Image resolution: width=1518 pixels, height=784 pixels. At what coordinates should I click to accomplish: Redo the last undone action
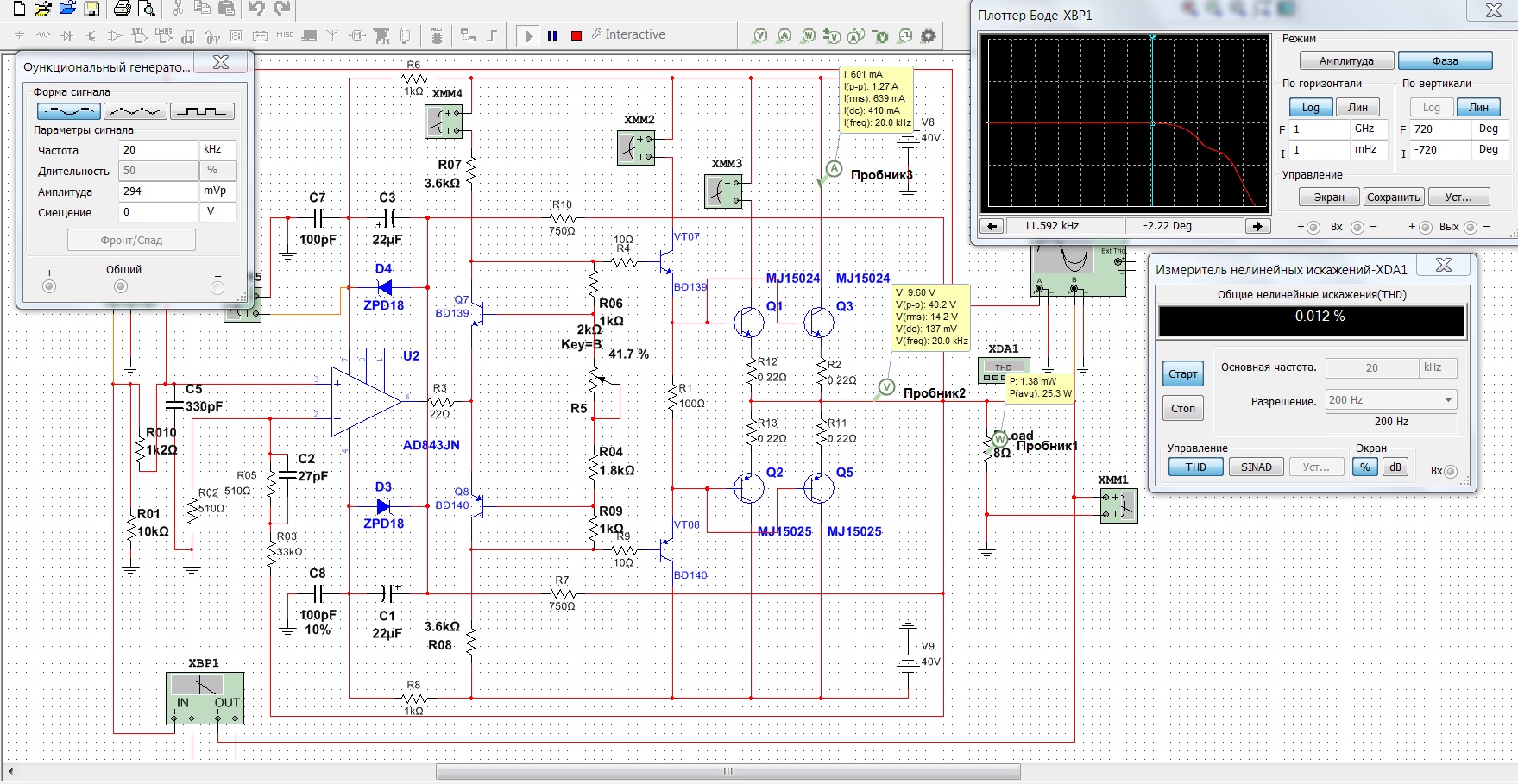point(281,9)
